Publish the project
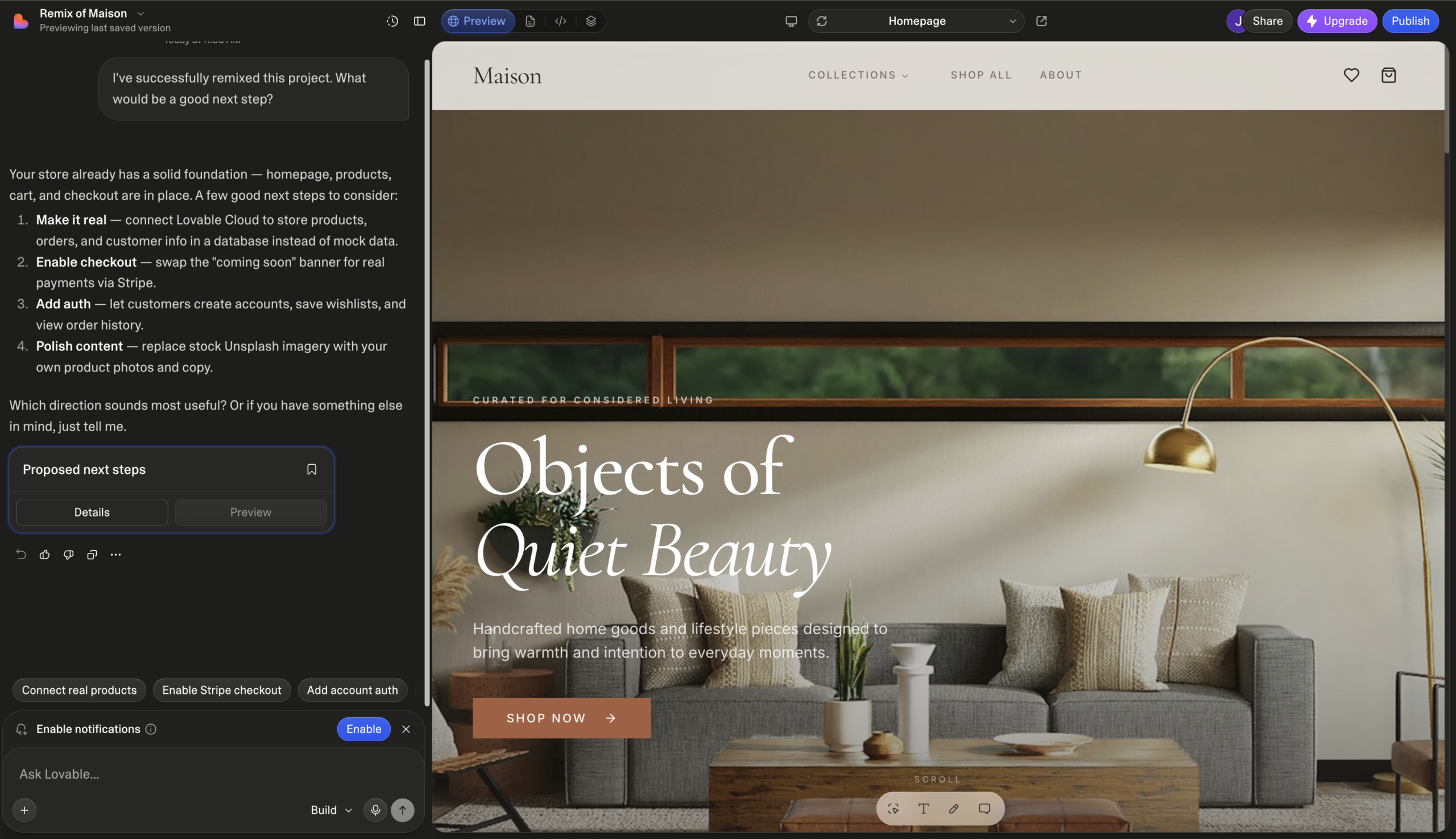 click(1410, 20)
